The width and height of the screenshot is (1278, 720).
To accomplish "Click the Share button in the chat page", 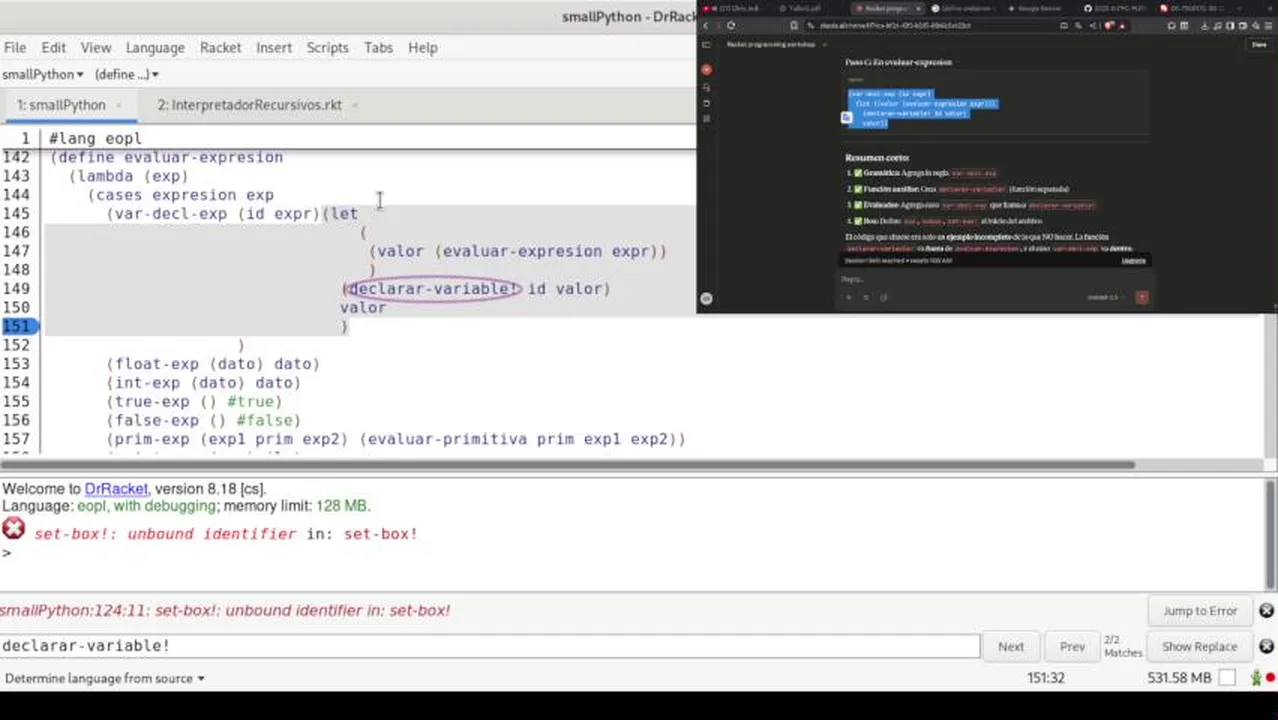I will coord(1259,45).
